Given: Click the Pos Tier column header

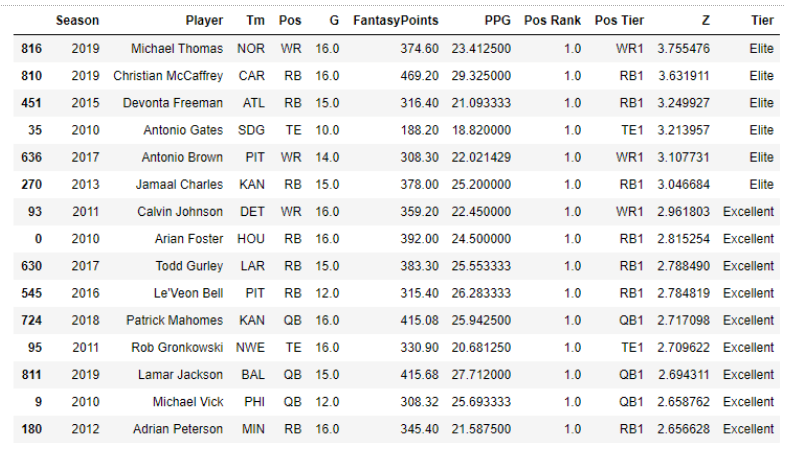Looking at the screenshot, I should pyautogui.click(x=619, y=21).
